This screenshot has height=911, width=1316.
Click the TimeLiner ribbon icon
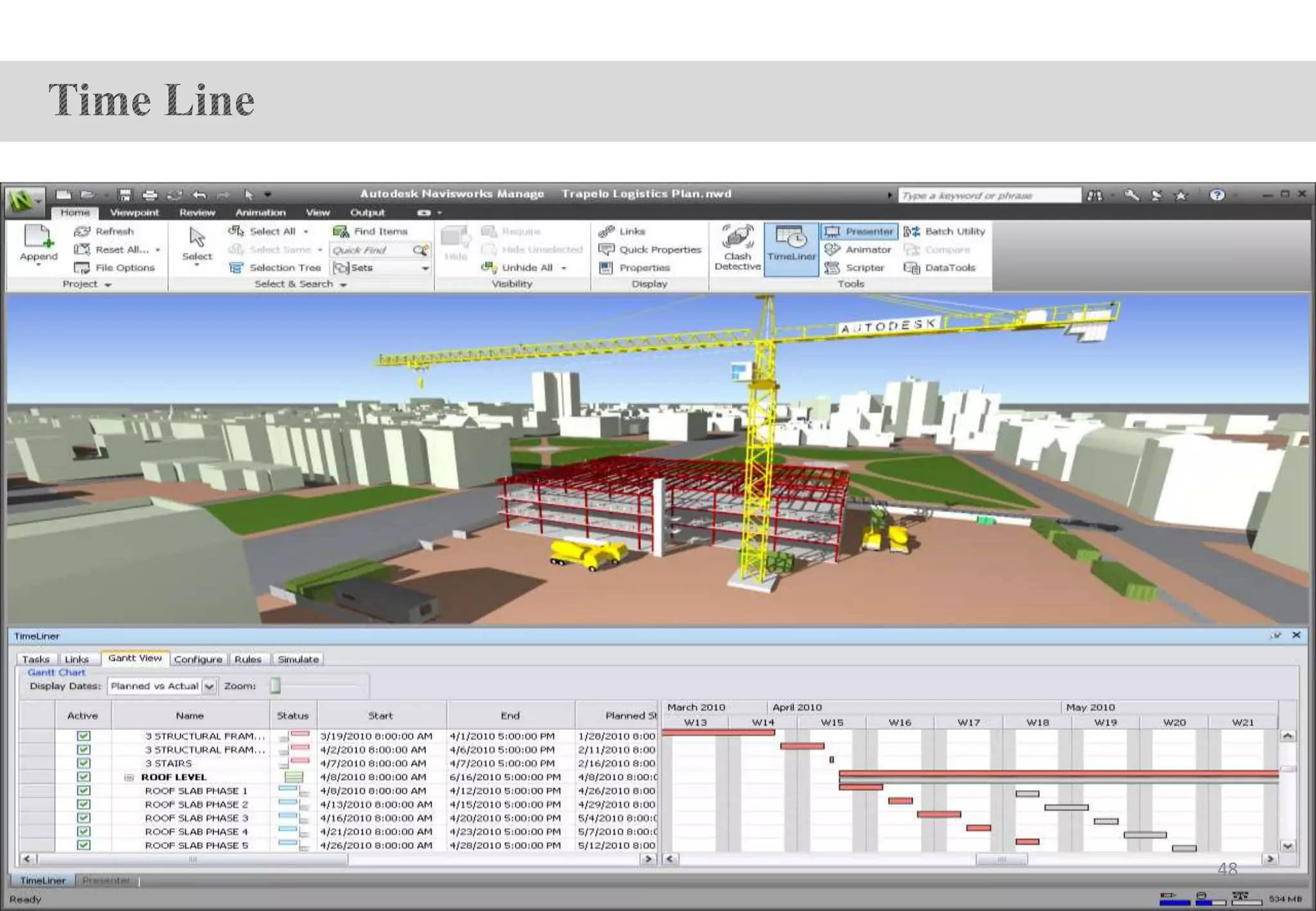tap(791, 245)
